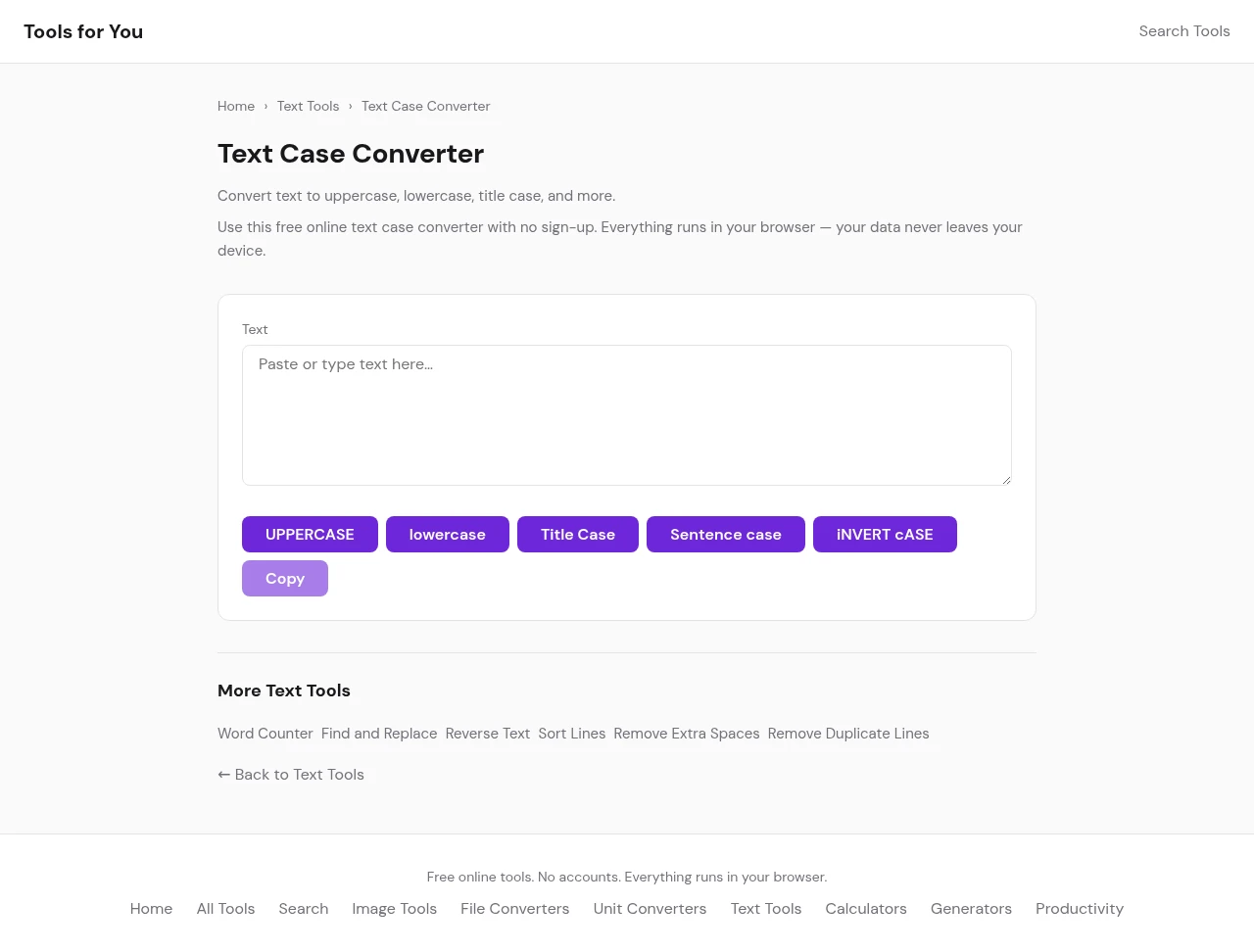
Task: Open Search Tools in the header
Action: (x=1183, y=31)
